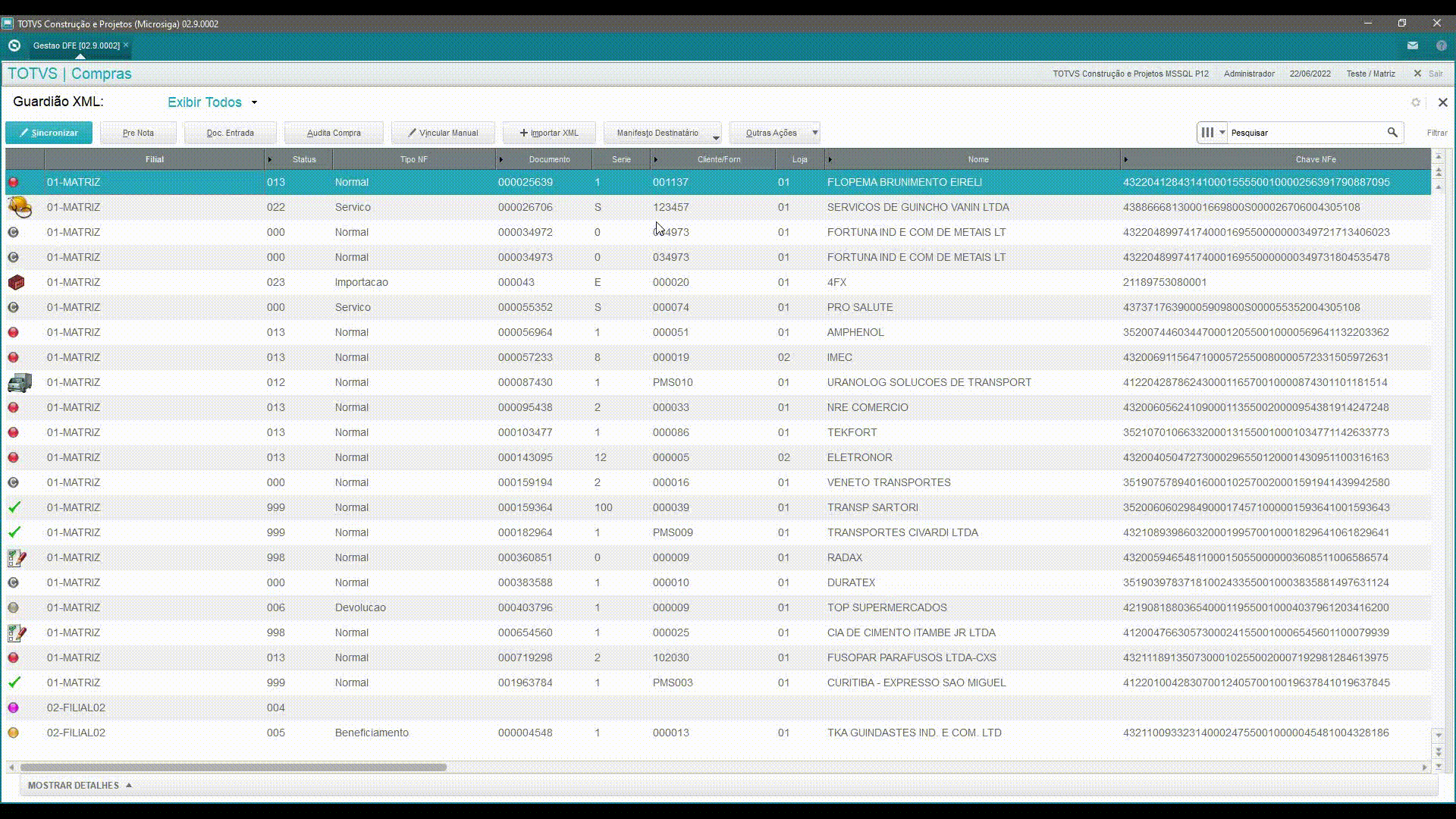This screenshot has height=819, width=1456.
Task: Select the FLOPEMA BRUNIMENTO EIRELI row name
Action: coord(905,182)
